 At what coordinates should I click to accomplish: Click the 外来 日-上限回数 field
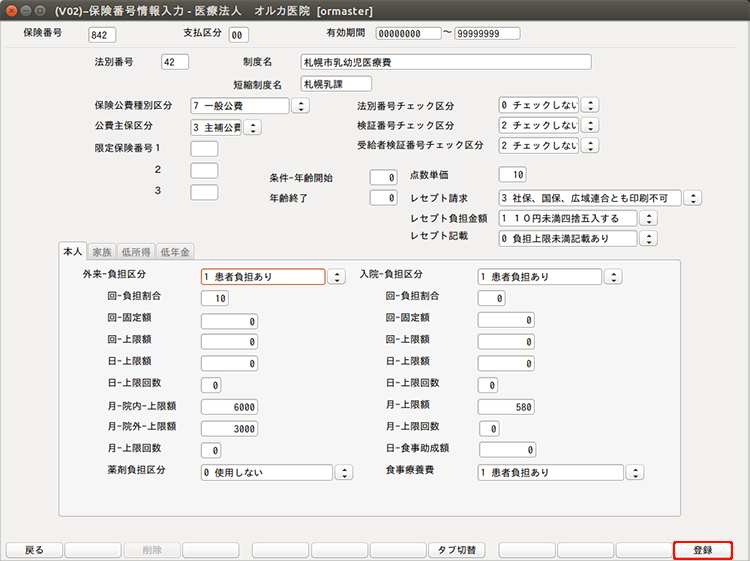tap(211, 385)
